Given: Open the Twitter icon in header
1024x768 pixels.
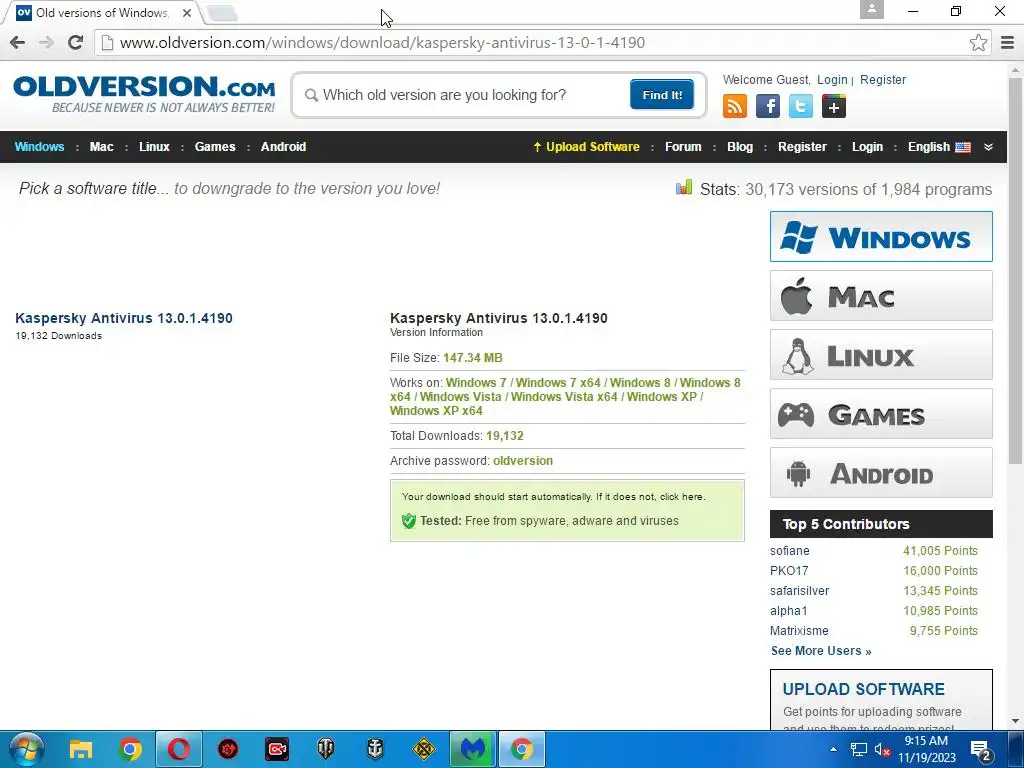Looking at the screenshot, I should coord(801,106).
